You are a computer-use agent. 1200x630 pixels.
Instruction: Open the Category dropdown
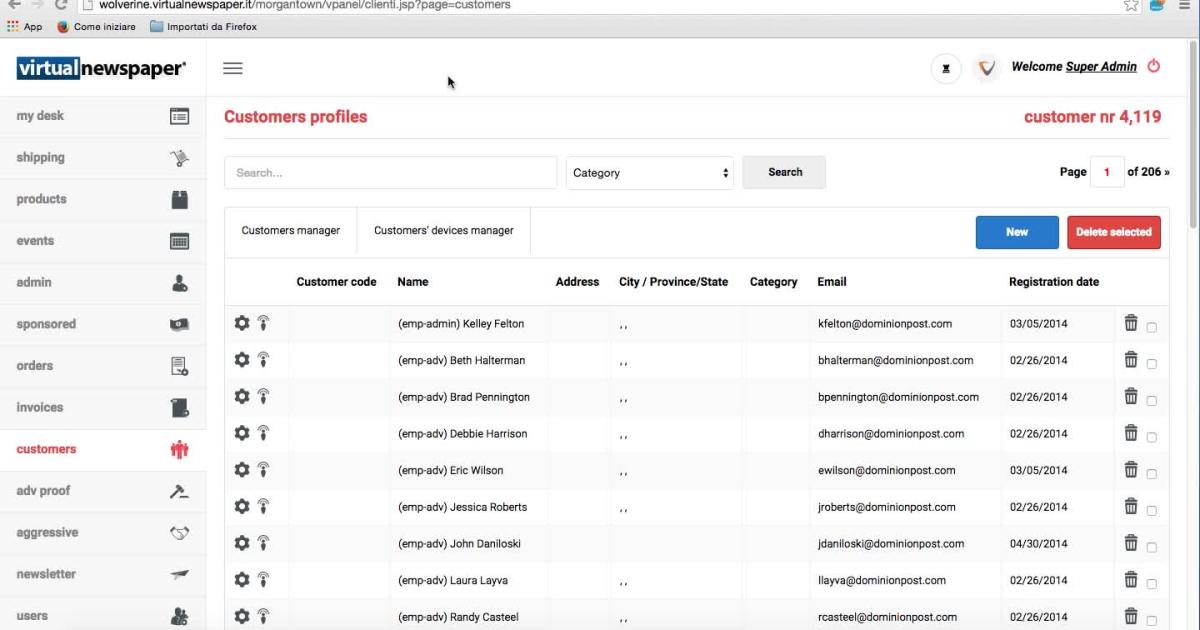(649, 173)
